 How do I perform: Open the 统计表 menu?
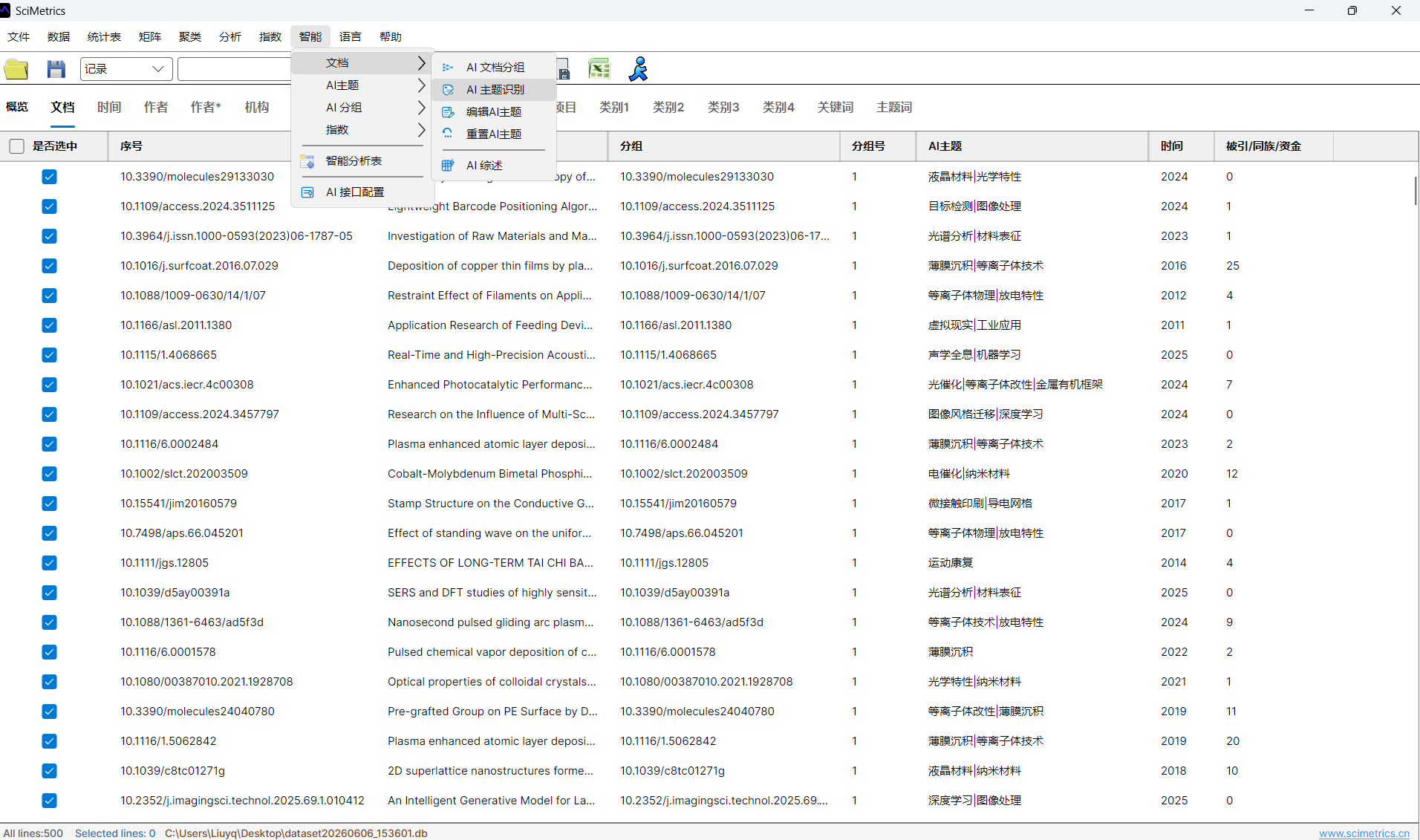pyautogui.click(x=104, y=36)
